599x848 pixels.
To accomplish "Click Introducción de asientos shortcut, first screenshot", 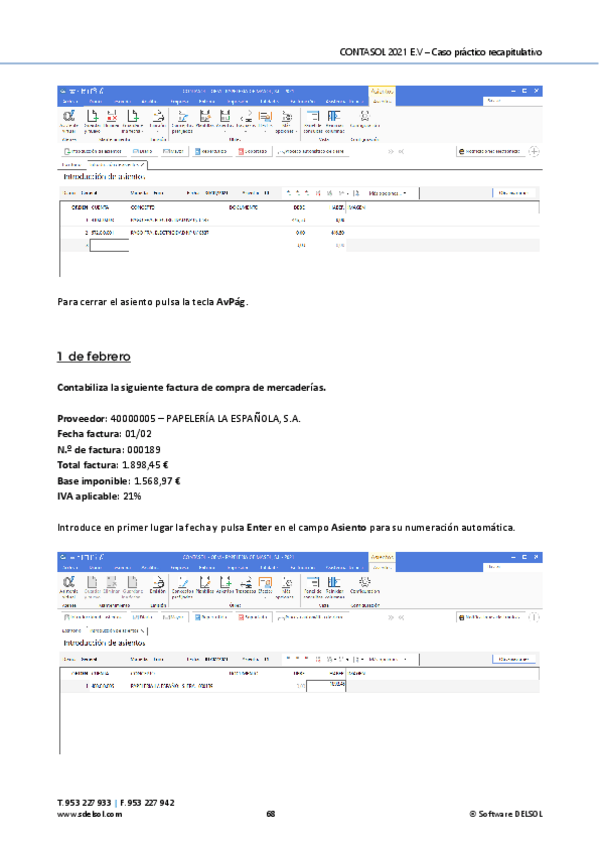I will click(x=94, y=151).
